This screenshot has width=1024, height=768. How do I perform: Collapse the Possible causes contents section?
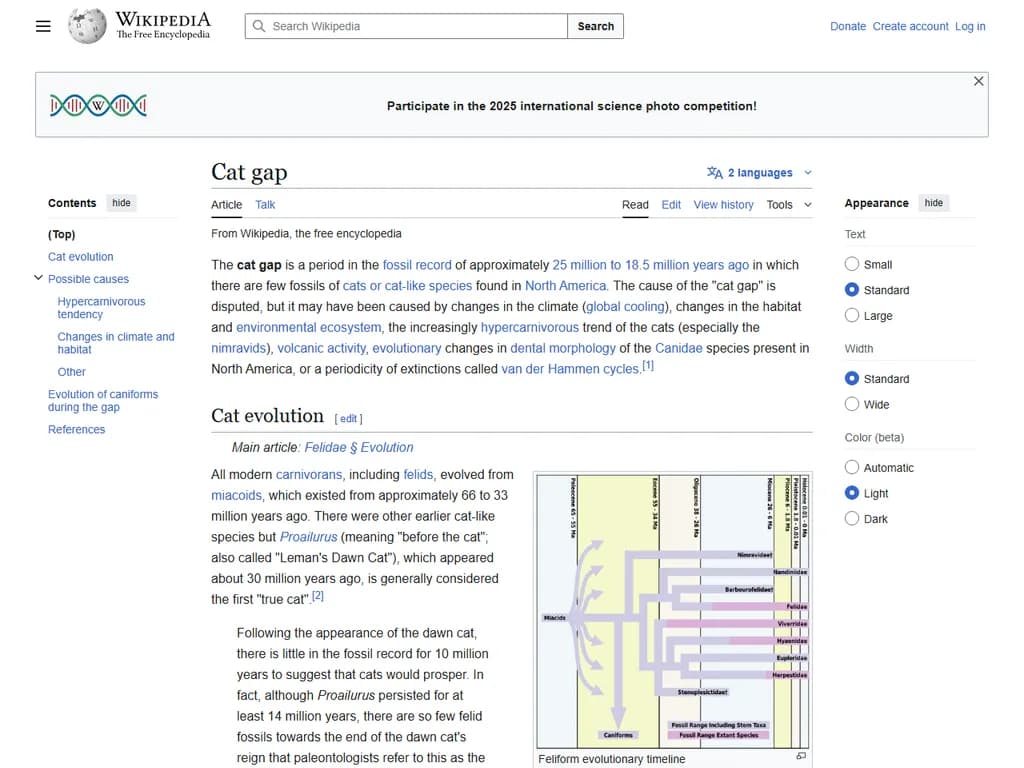click(39, 279)
